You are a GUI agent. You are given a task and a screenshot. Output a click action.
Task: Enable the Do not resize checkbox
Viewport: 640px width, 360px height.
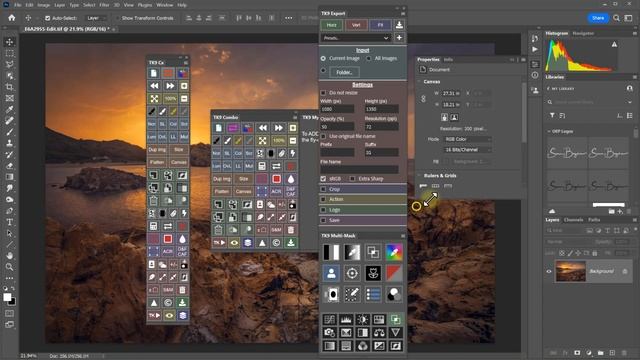point(323,93)
